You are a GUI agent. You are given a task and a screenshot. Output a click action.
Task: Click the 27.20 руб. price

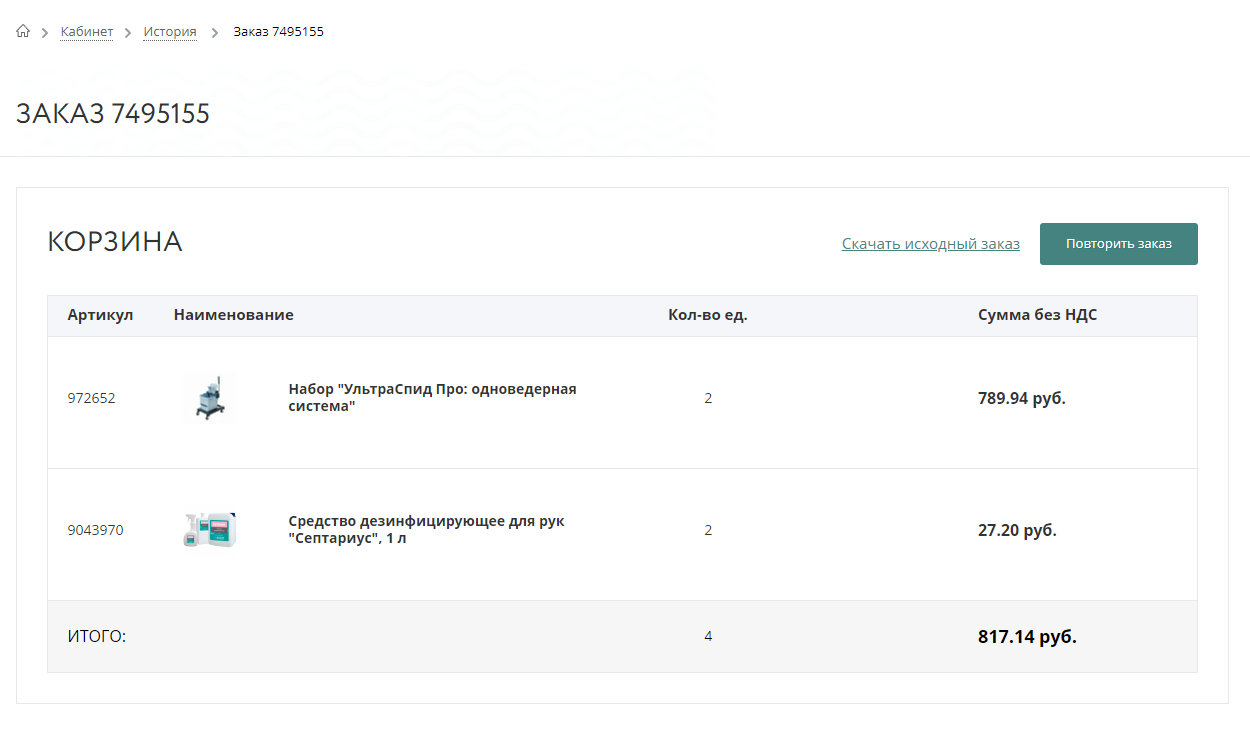click(1017, 530)
